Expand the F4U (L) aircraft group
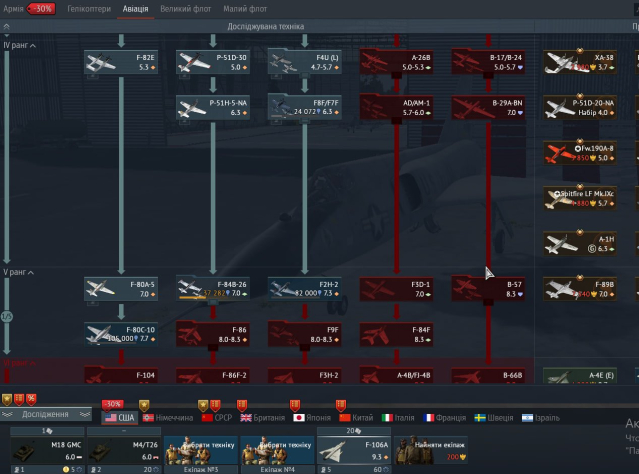This screenshot has height=474, width=639. 304,62
